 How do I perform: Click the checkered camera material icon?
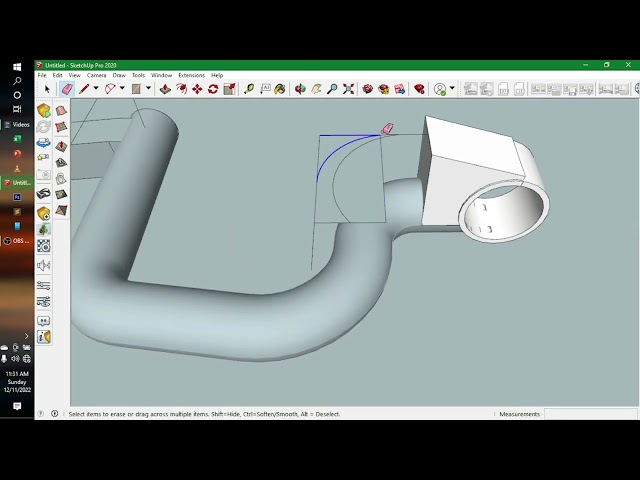pos(44,246)
